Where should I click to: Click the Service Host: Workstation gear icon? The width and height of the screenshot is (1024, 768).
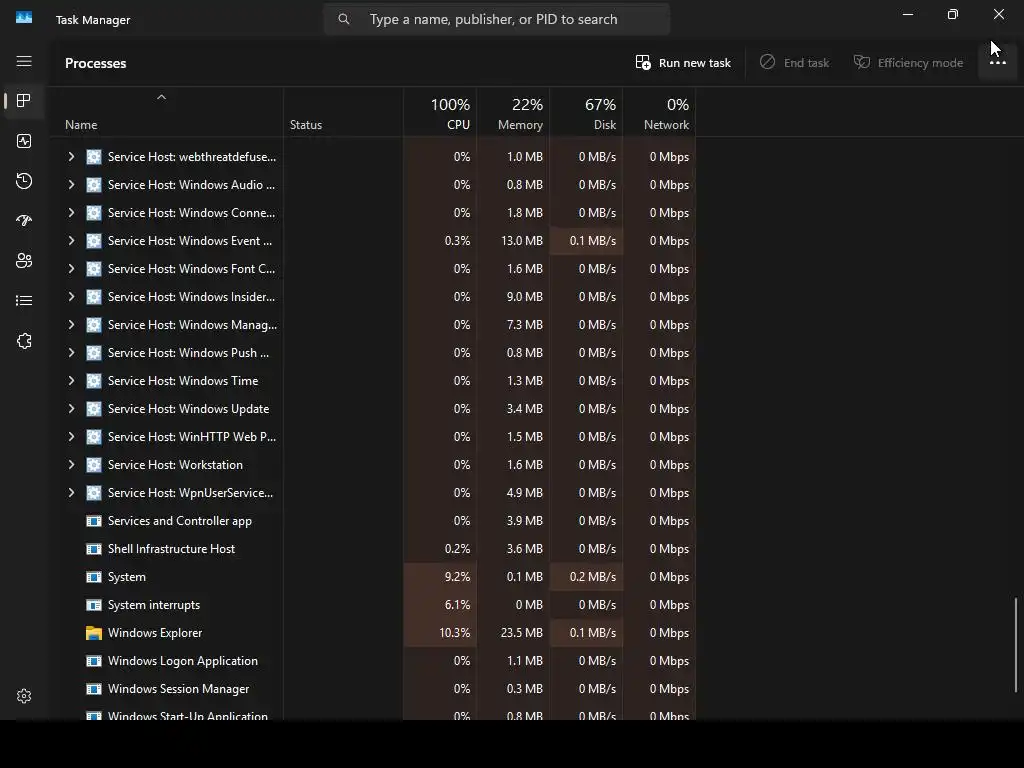(94, 465)
